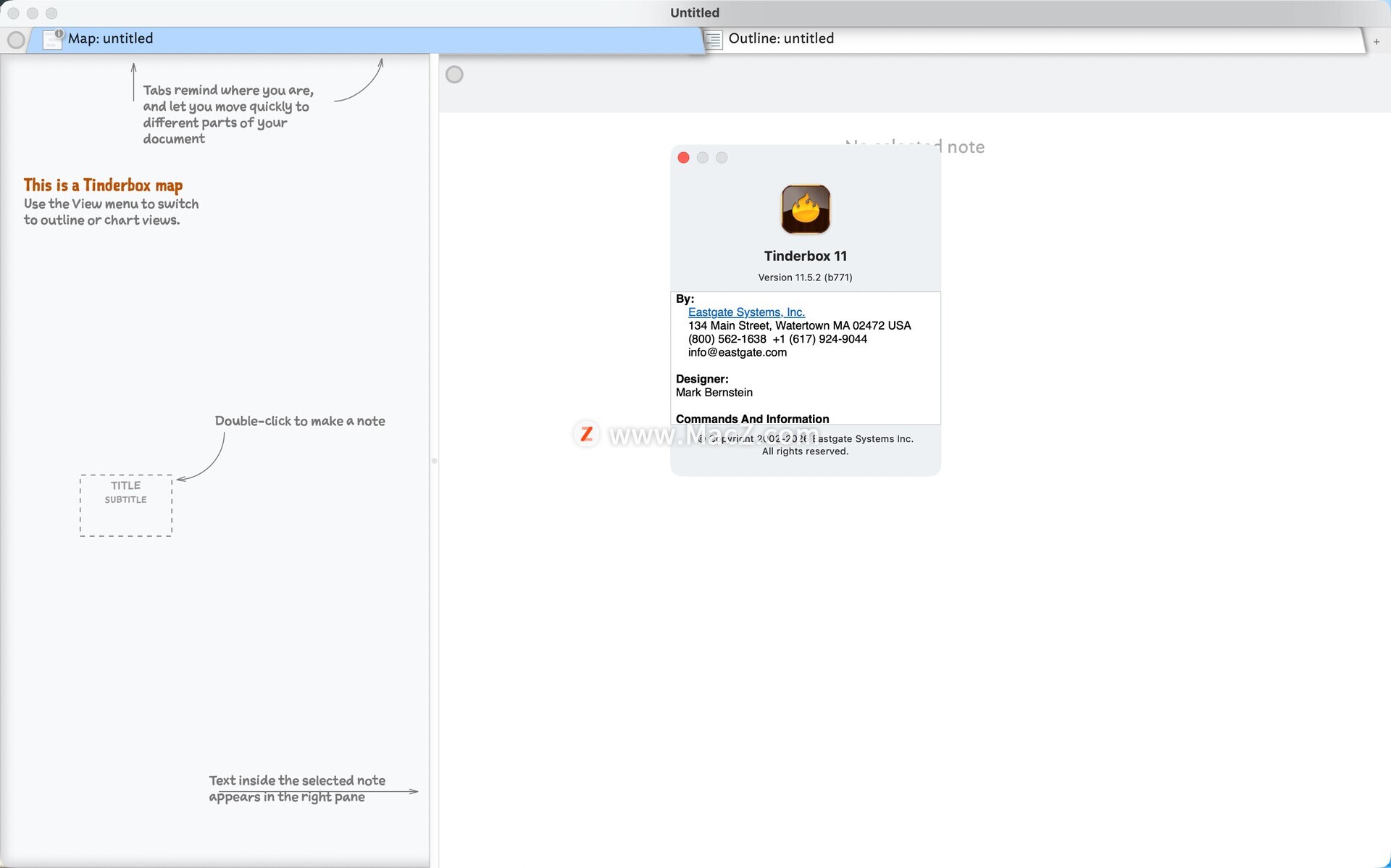Click the Mark Bernstein designer name
This screenshot has height=868, width=1391.
714,393
